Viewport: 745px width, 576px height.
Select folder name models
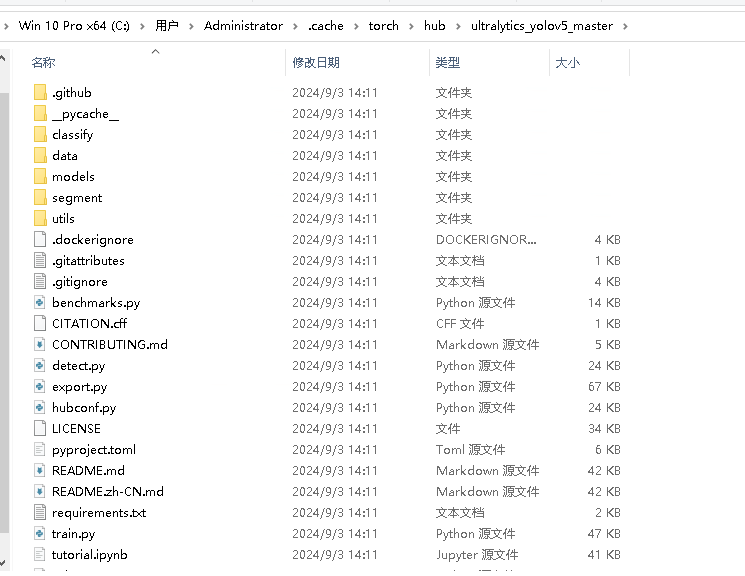(x=73, y=177)
